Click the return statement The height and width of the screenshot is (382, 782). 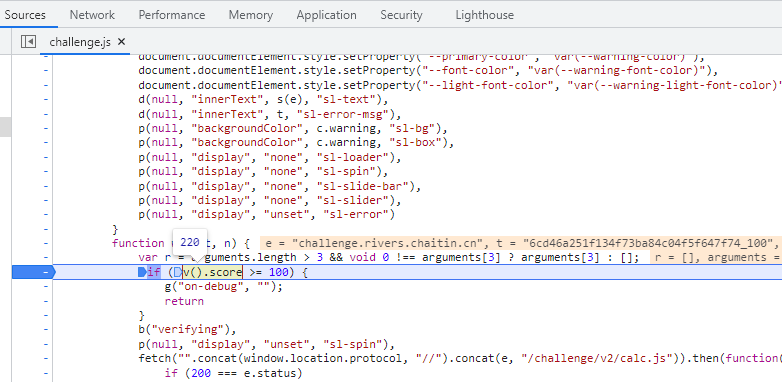click(184, 301)
